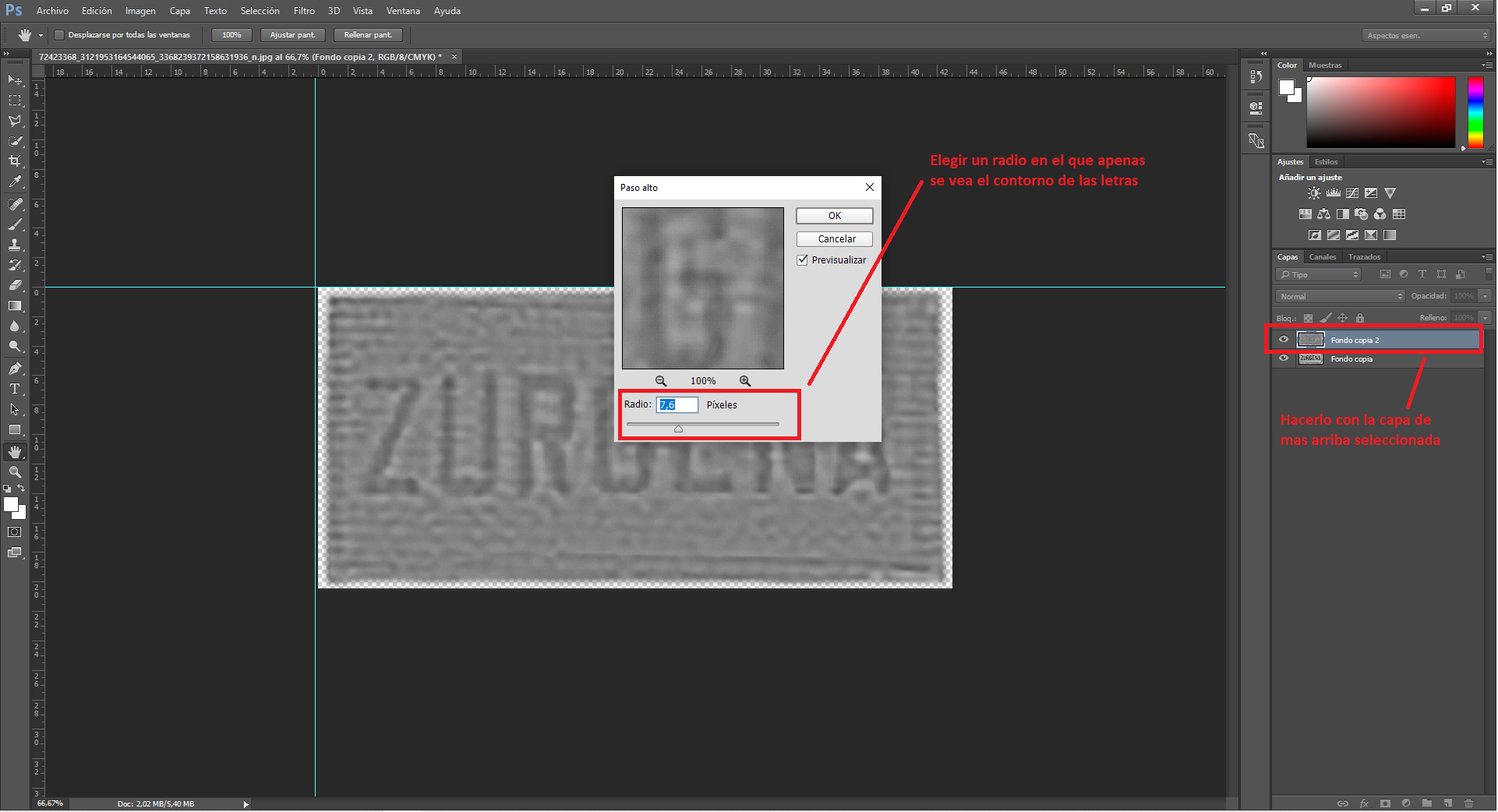Enable Desplazarse por todas las ventanas
Image resolution: width=1498 pixels, height=812 pixels.
(x=59, y=35)
